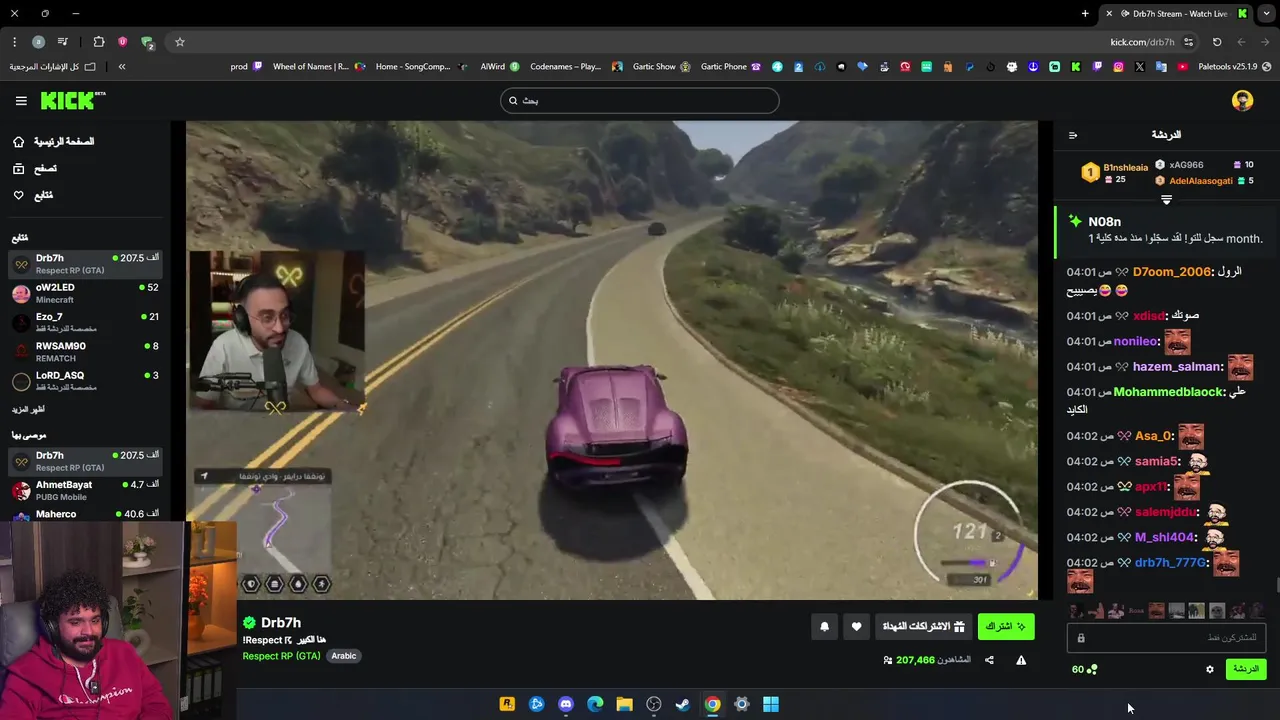Open the channel points balance 60

pyautogui.click(x=1084, y=669)
